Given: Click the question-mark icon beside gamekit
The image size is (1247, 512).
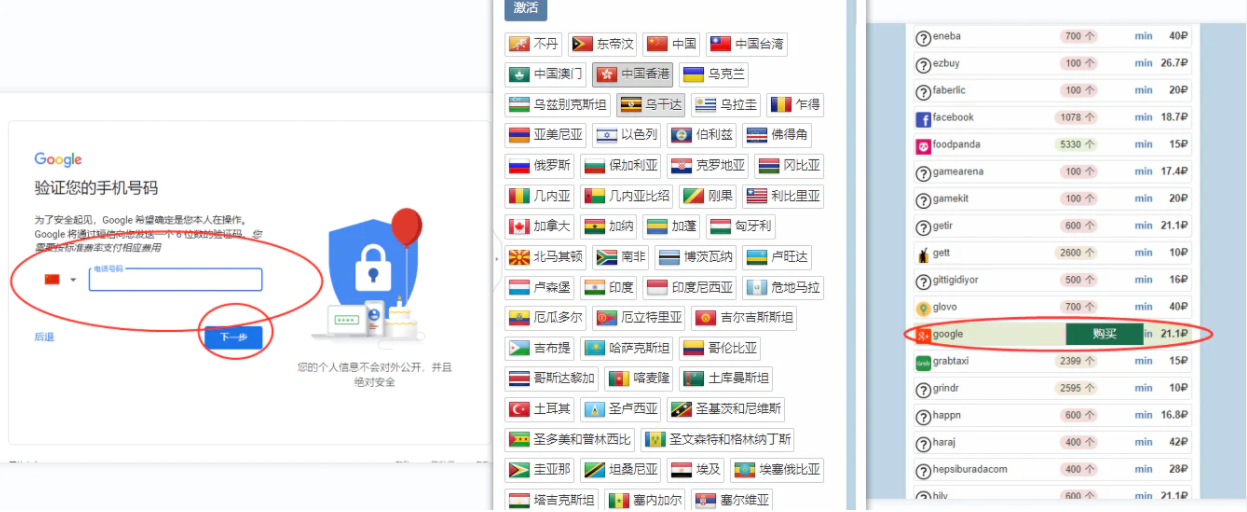Looking at the screenshot, I should click(923, 200).
